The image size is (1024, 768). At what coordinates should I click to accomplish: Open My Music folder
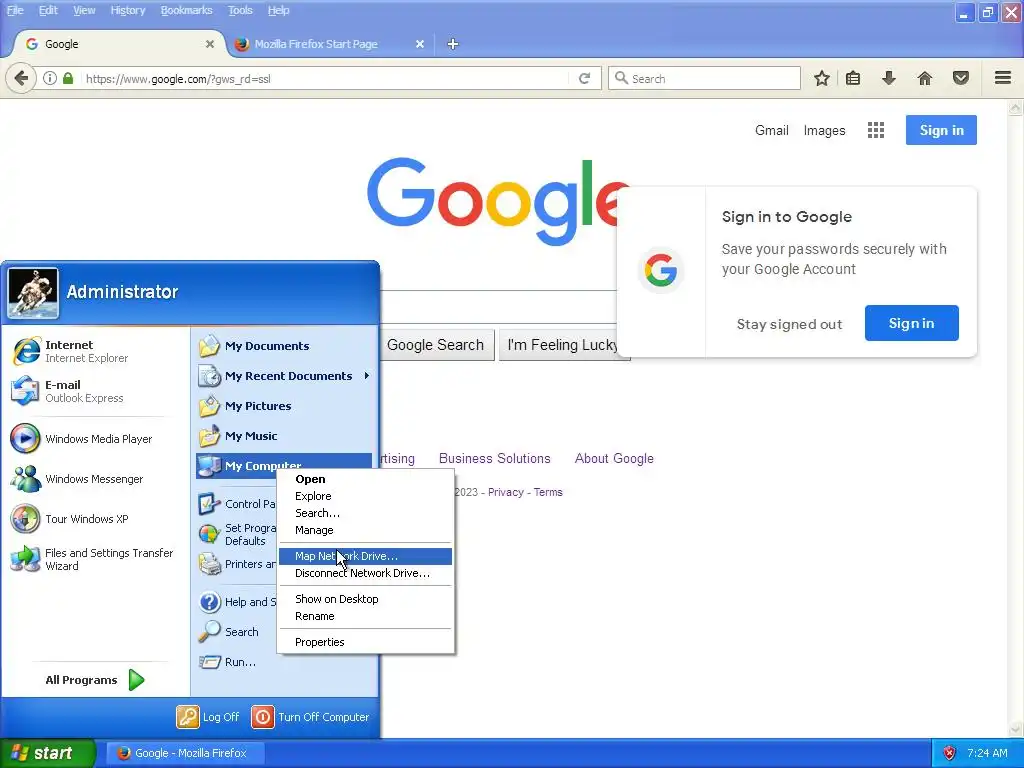pyautogui.click(x=284, y=436)
